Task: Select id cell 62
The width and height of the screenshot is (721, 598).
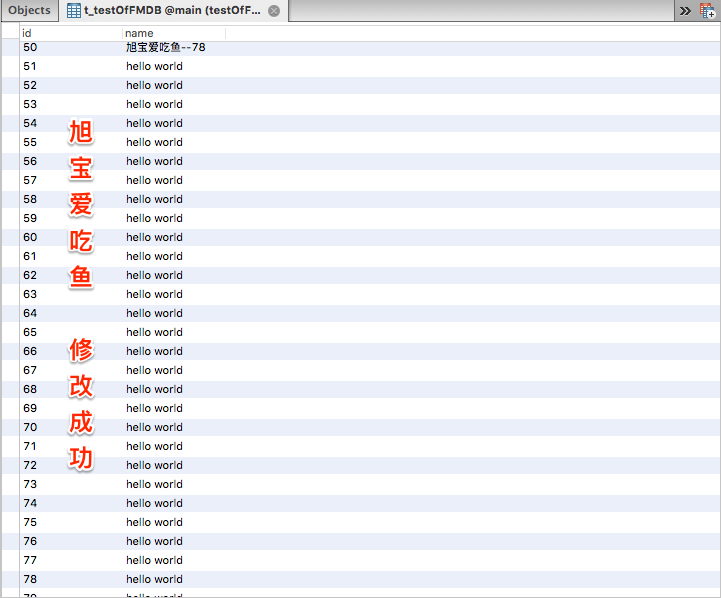Action: tap(30, 275)
